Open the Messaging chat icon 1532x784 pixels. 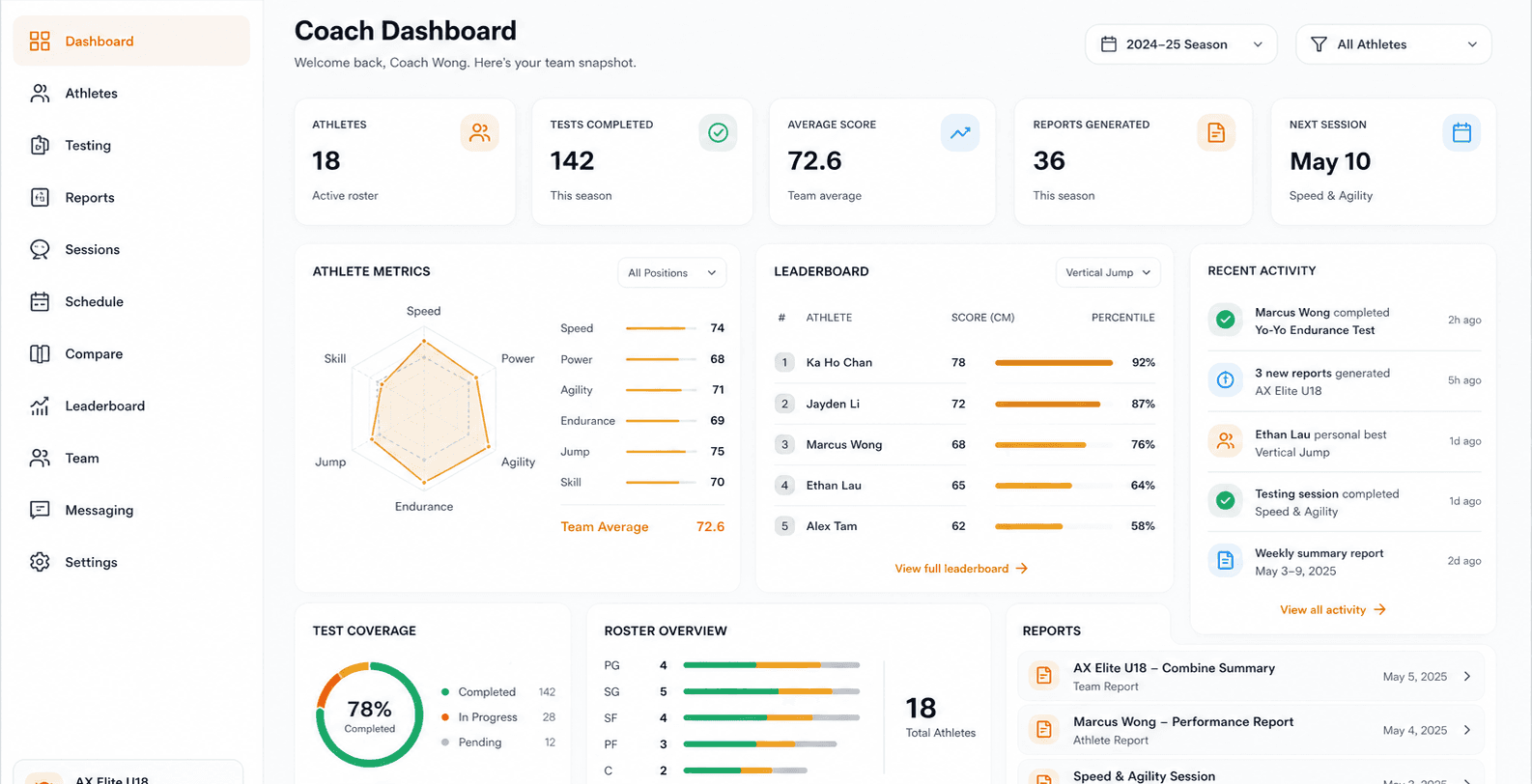40,511
